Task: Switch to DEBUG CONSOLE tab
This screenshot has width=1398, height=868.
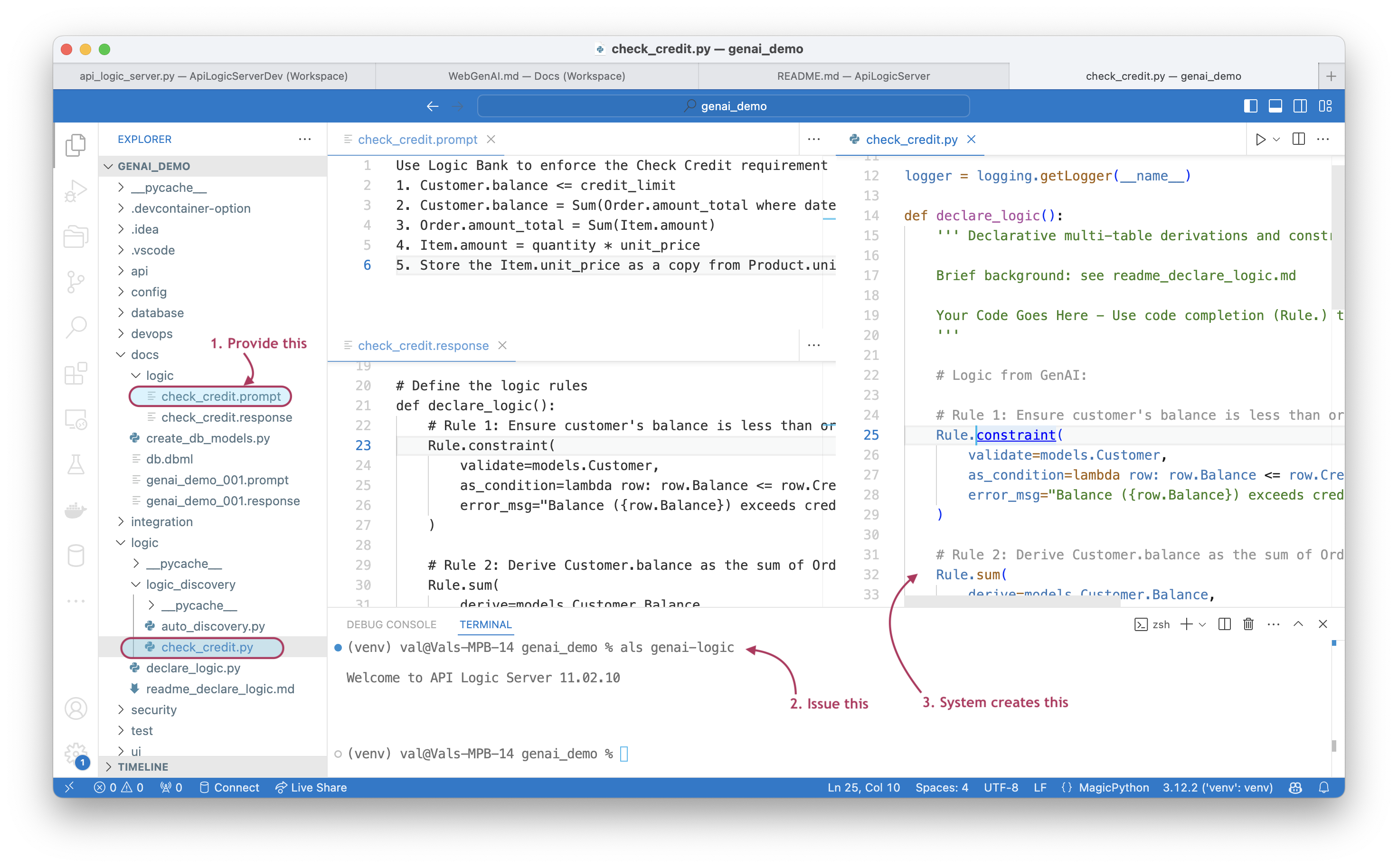Action: [392, 624]
